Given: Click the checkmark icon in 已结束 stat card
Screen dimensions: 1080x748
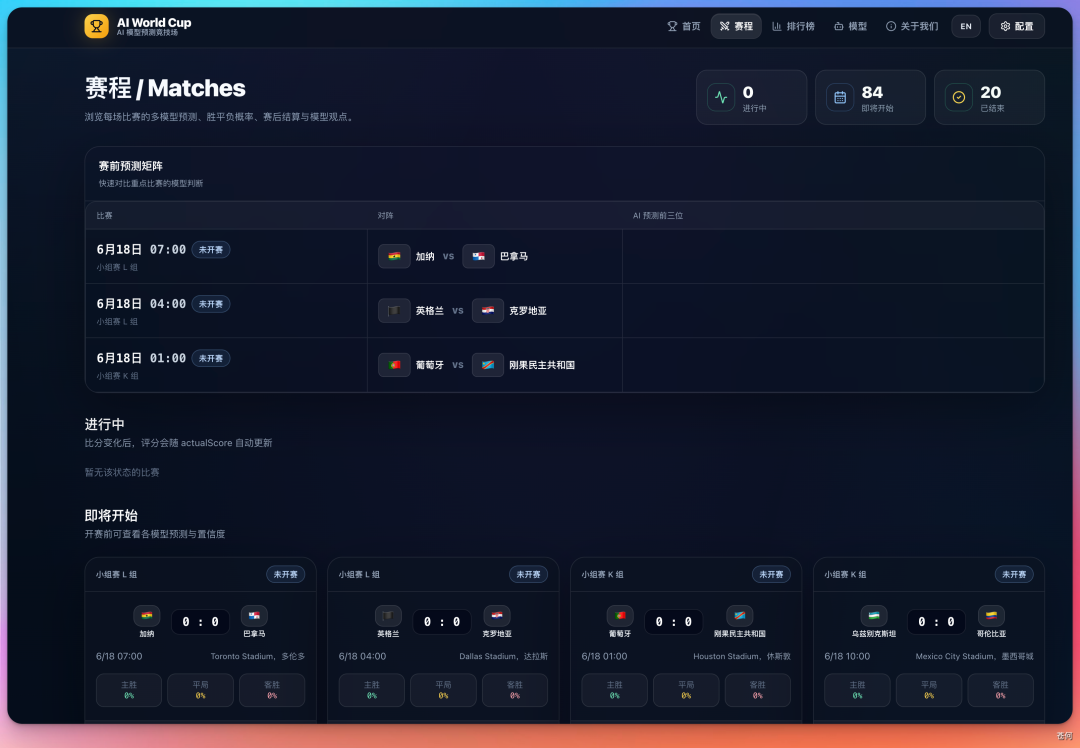Looking at the screenshot, I should click(959, 97).
